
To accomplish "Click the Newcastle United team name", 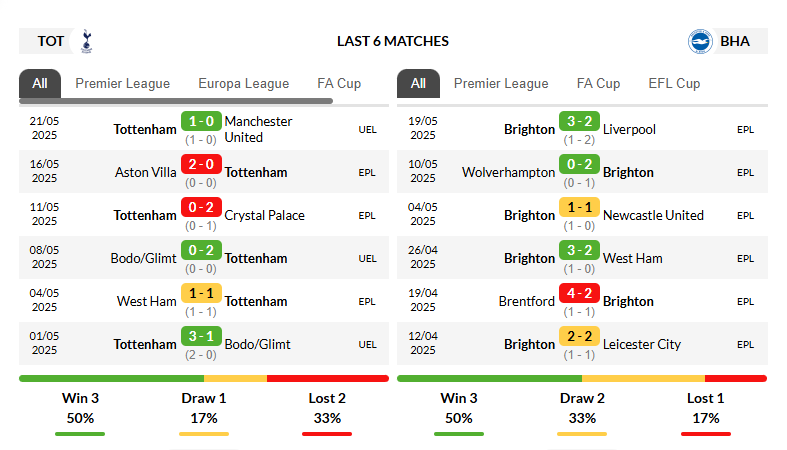I will tap(653, 215).
